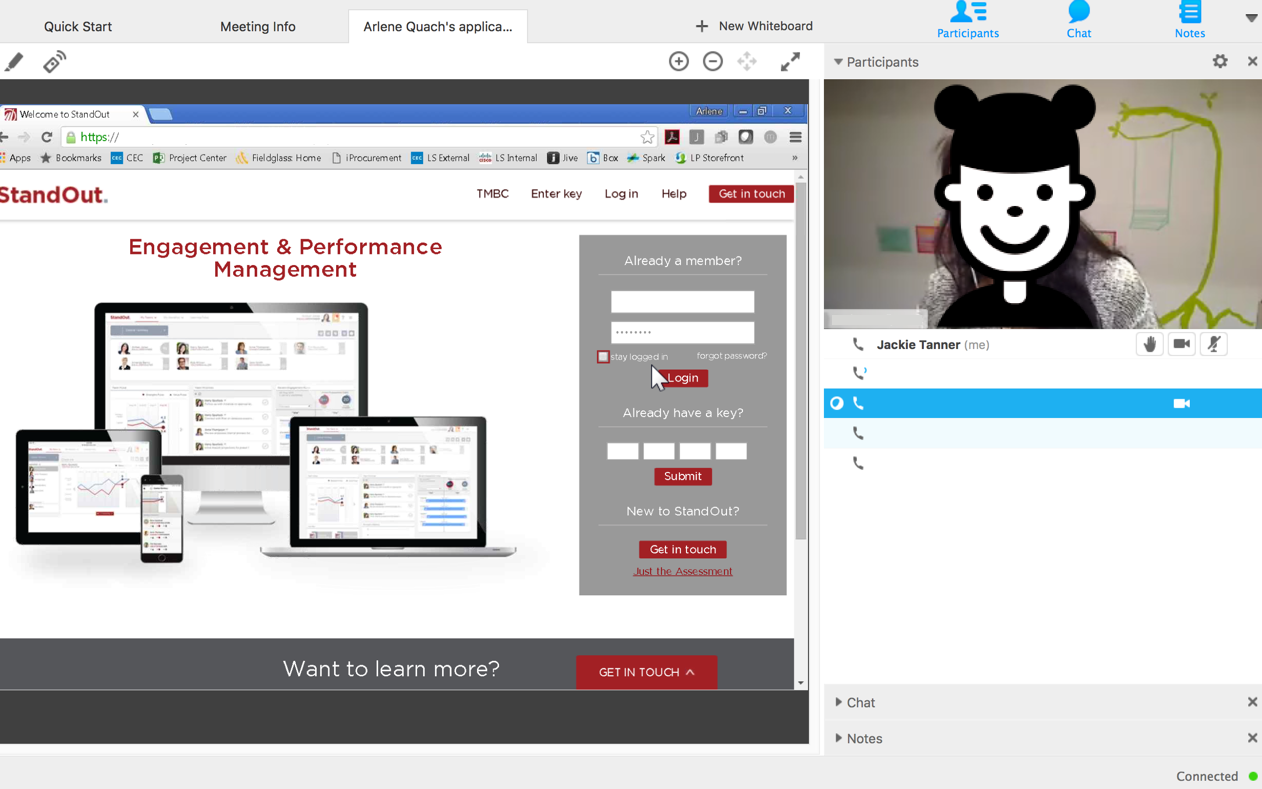
Task: Collapse the Participants panel triangle
Action: click(x=838, y=62)
